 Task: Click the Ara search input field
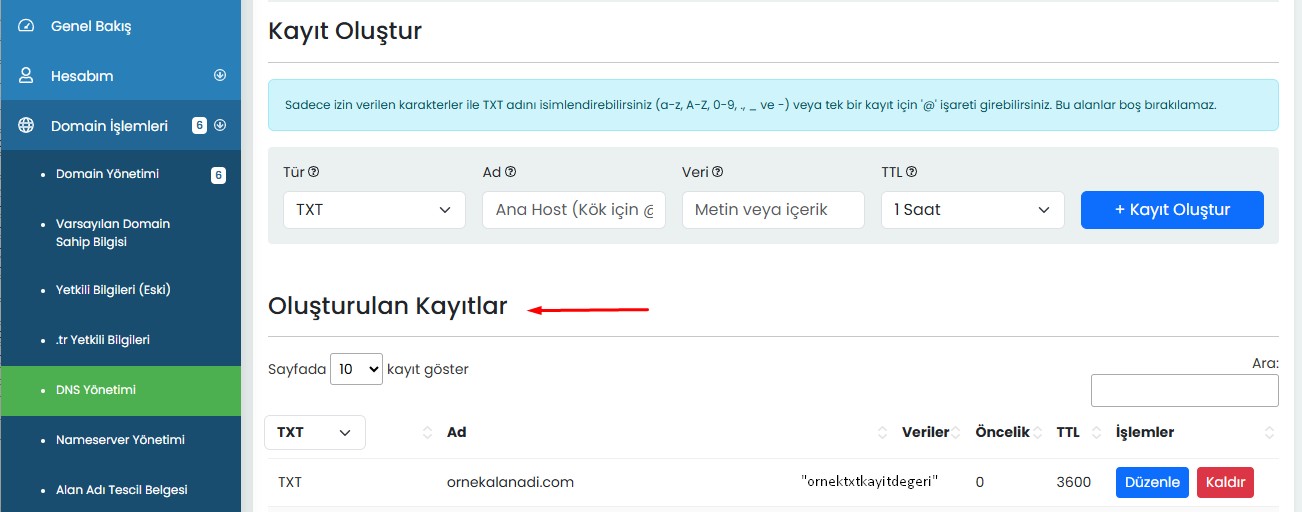1184,391
